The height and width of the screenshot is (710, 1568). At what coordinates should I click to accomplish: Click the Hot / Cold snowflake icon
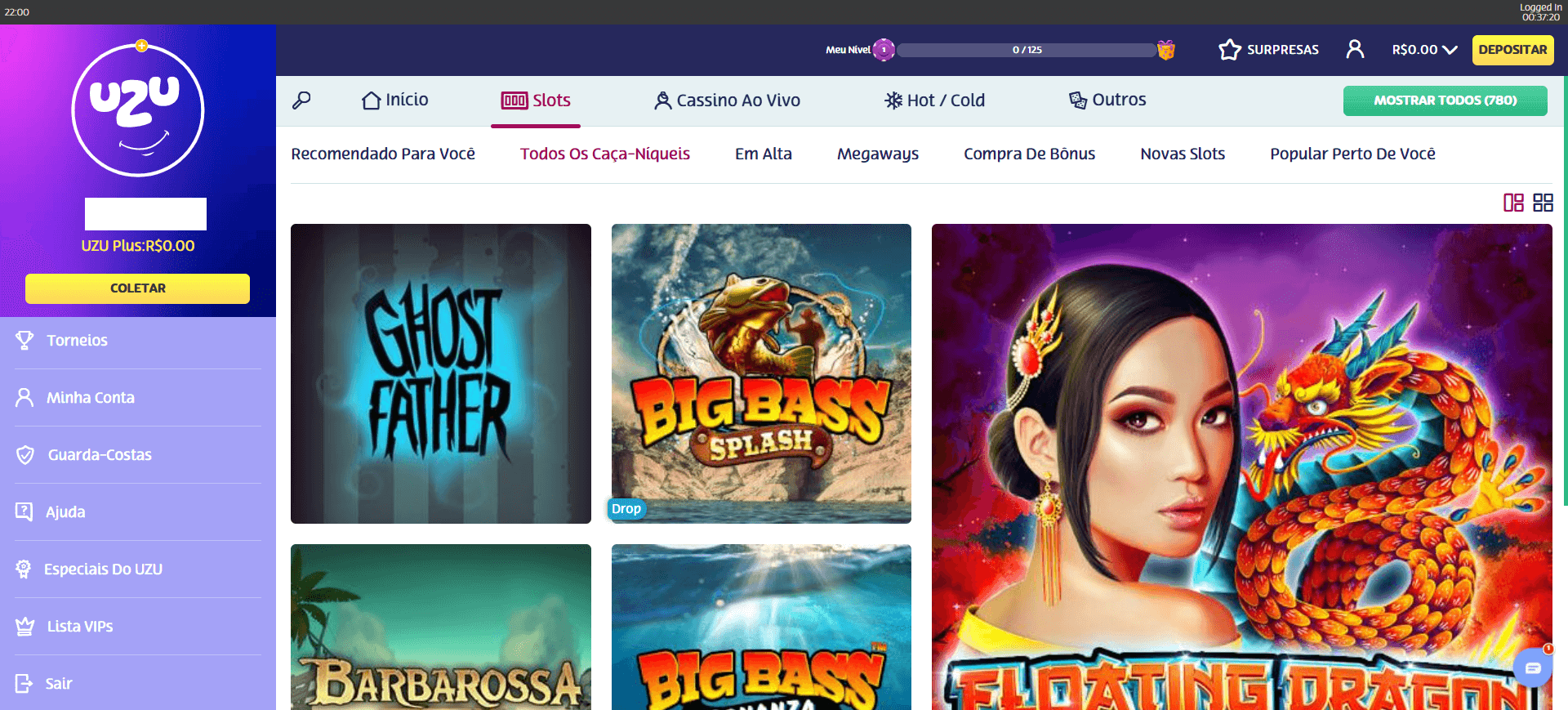pyautogui.click(x=893, y=100)
